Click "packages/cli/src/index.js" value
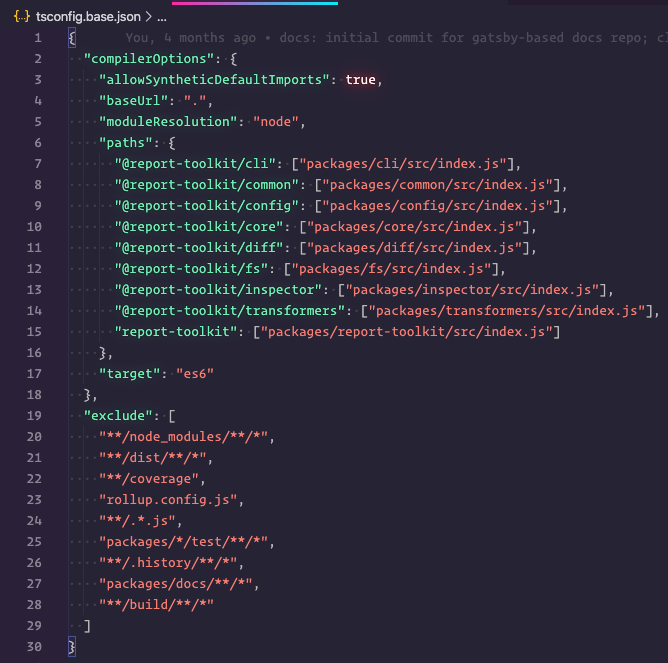 (403, 164)
